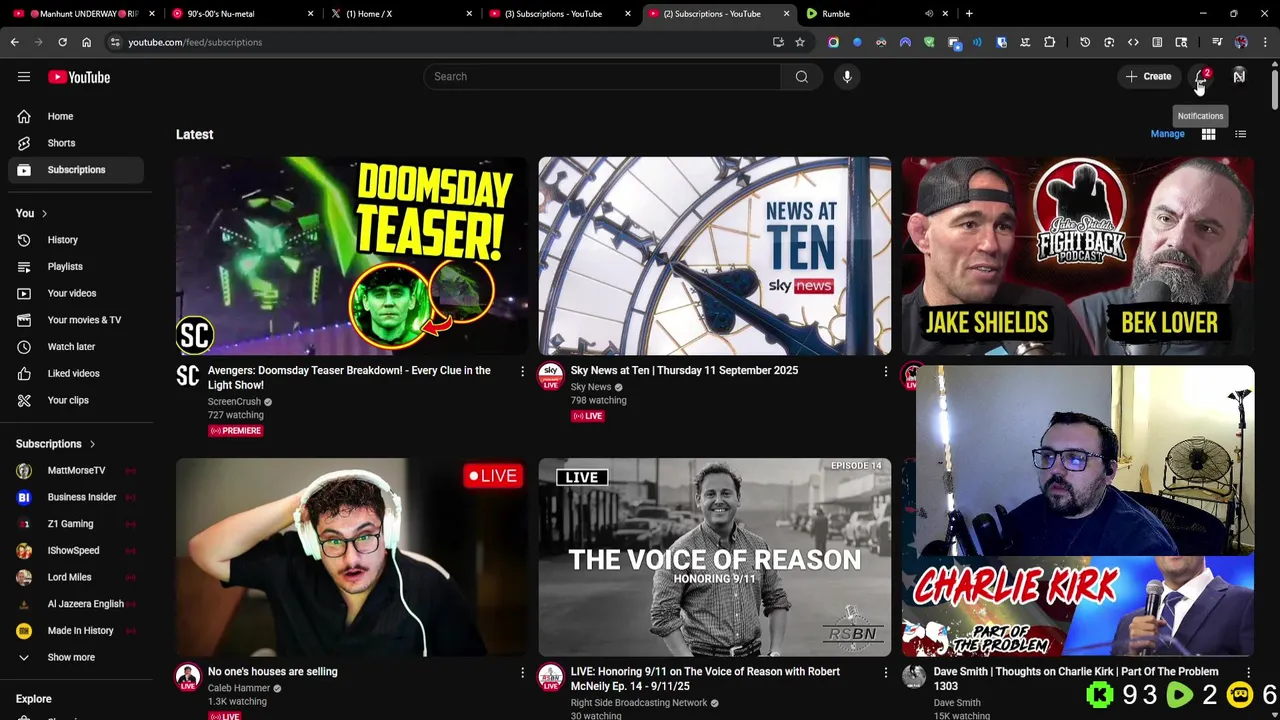Click Sky News channel avatar
The height and width of the screenshot is (720, 1280).
pyautogui.click(x=551, y=376)
